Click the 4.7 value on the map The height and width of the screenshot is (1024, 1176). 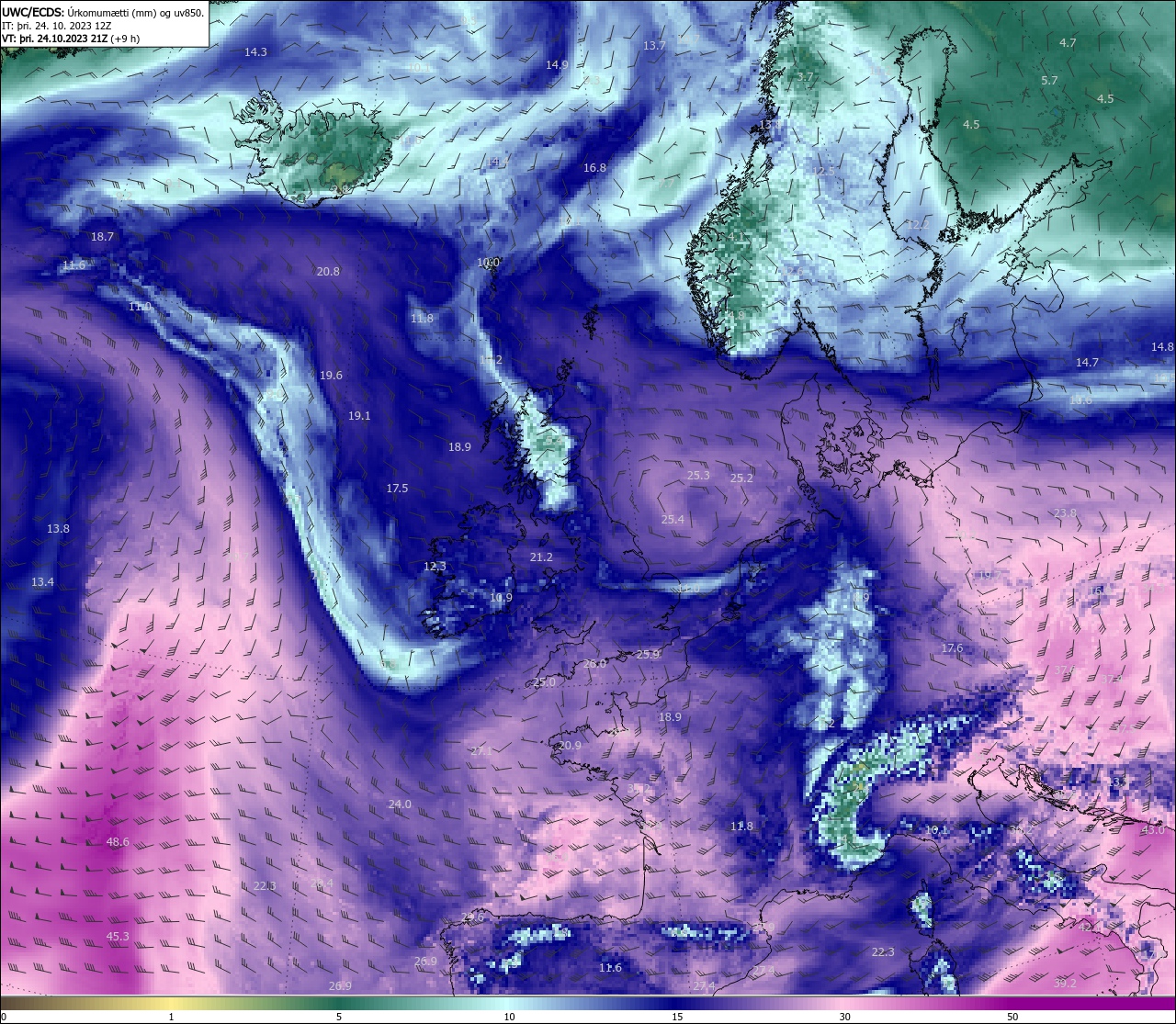click(1068, 43)
